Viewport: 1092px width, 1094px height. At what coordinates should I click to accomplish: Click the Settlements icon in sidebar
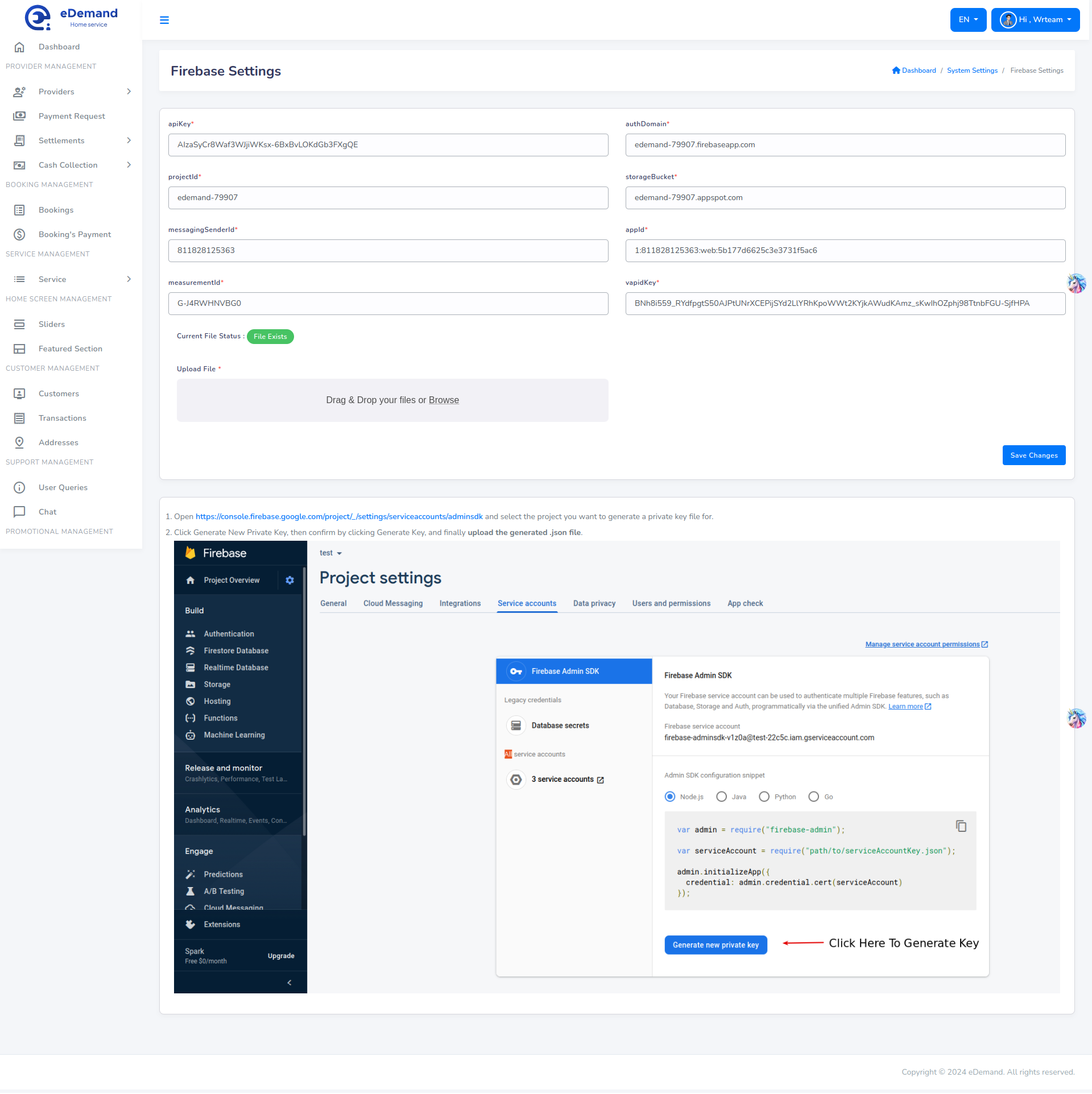pos(19,141)
